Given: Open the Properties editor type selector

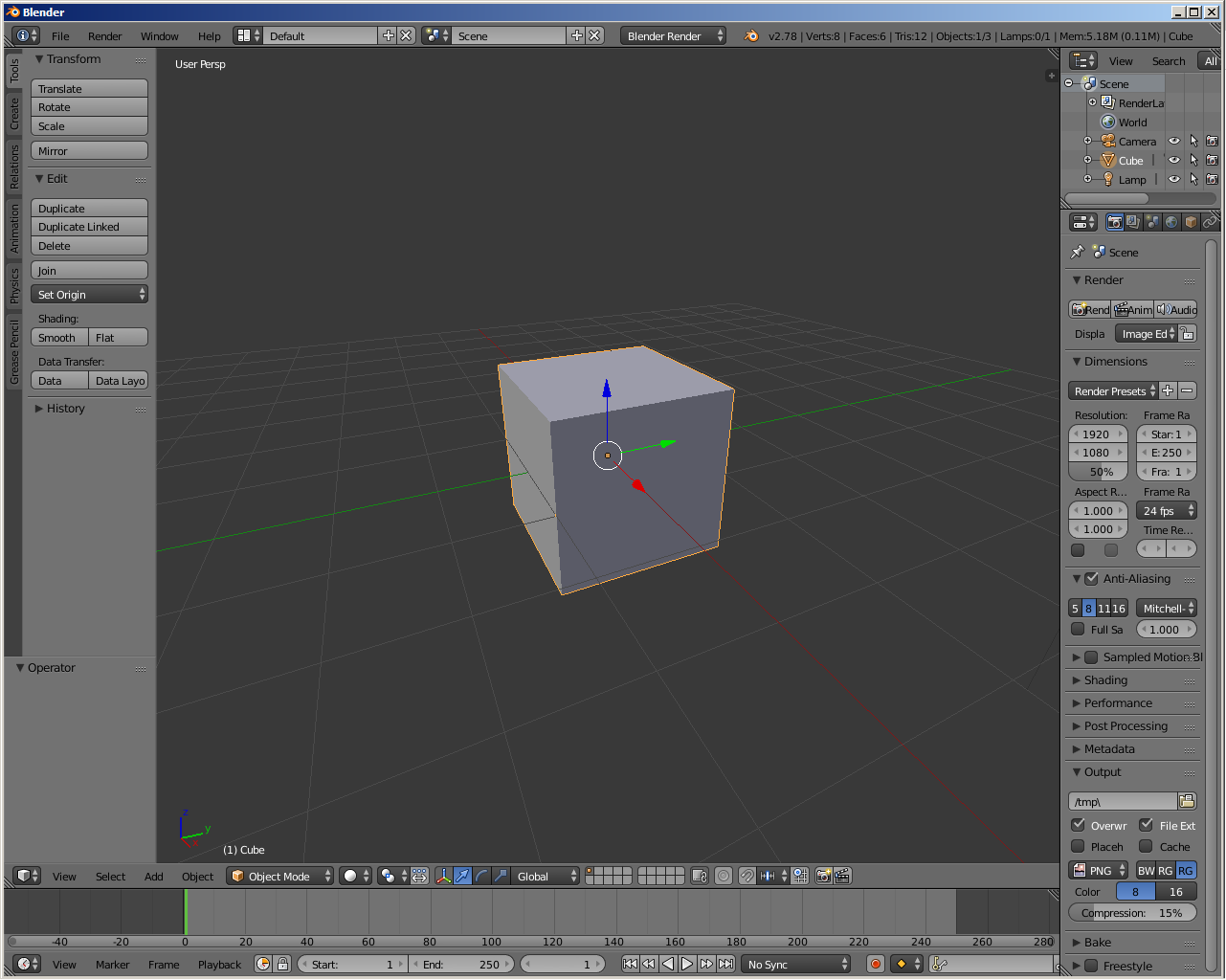Looking at the screenshot, I should point(1083,222).
